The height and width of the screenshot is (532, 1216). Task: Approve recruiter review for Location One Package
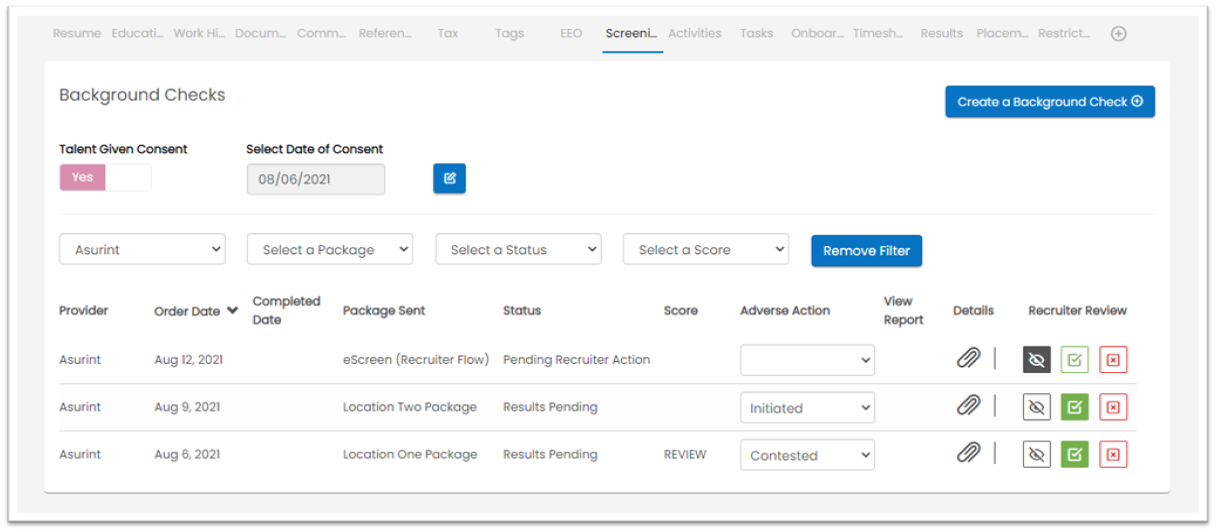point(1075,454)
